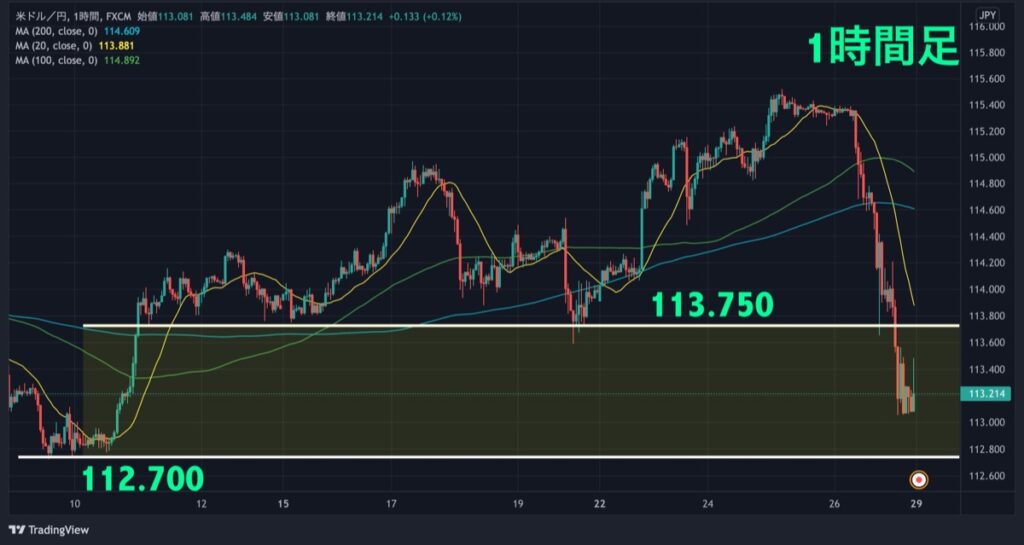1024x545 pixels.
Task: Select the lower white horizontal line at 112.700
Action: point(488,457)
